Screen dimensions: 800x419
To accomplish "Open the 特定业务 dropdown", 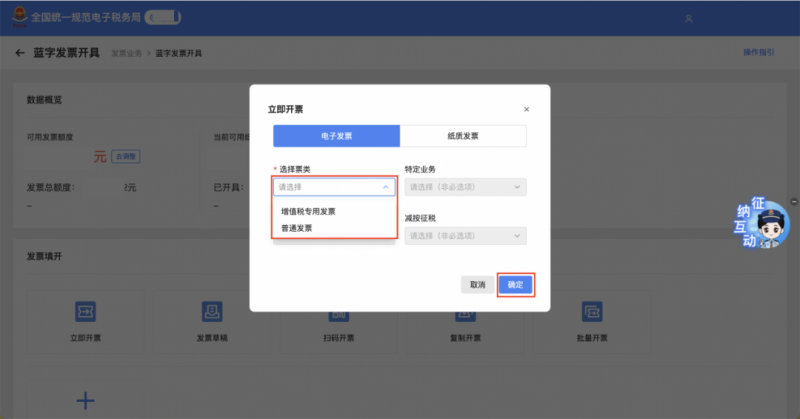I will click(x=465, y=187).
